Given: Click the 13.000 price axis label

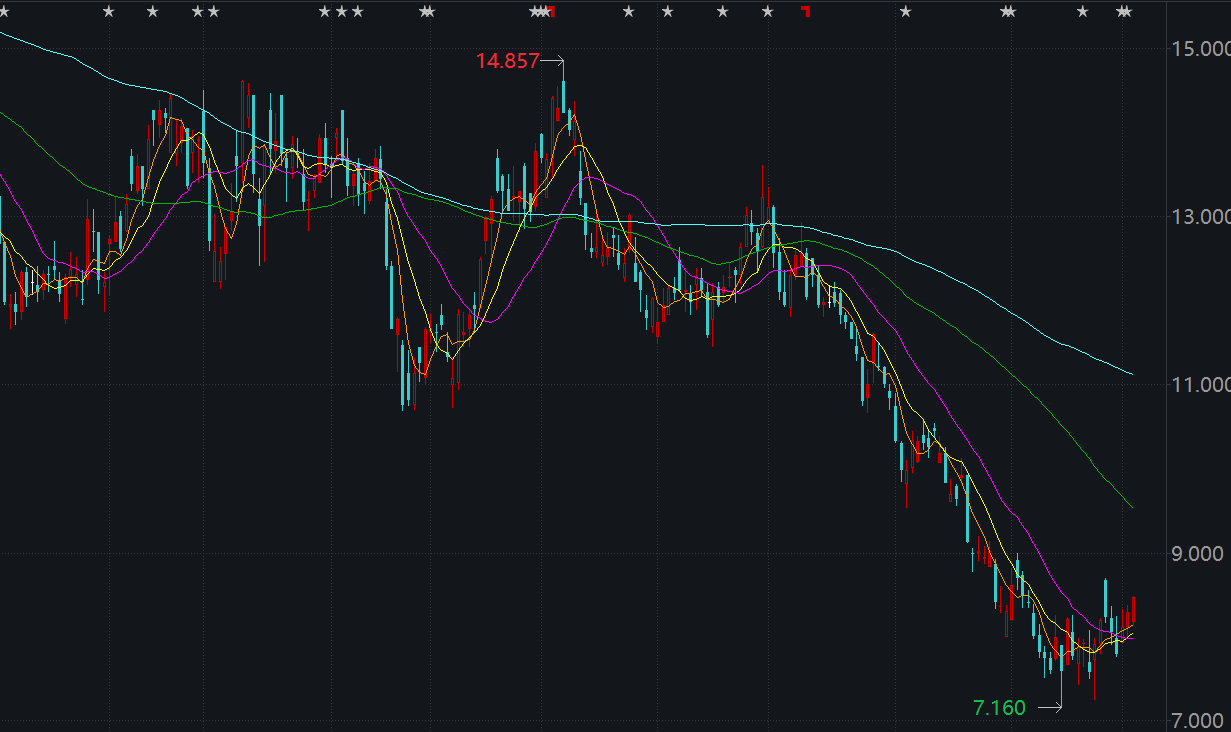Looking at the screenshot, I should pos(1199,217).
